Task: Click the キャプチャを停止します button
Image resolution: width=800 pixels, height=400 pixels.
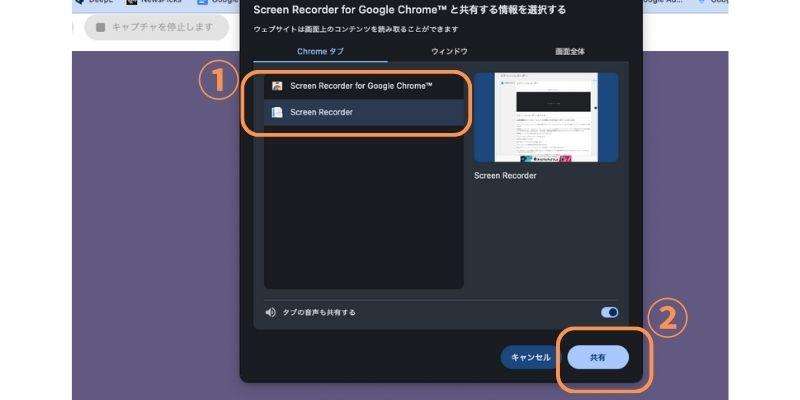Action: (x=157, y=28)
